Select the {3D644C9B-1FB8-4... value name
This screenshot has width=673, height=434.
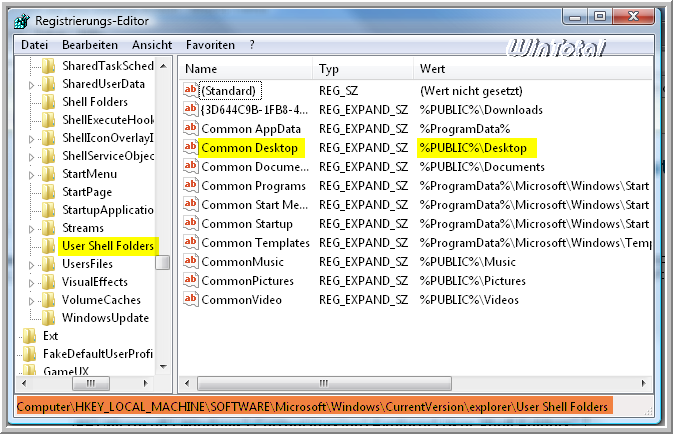[254, 110]
